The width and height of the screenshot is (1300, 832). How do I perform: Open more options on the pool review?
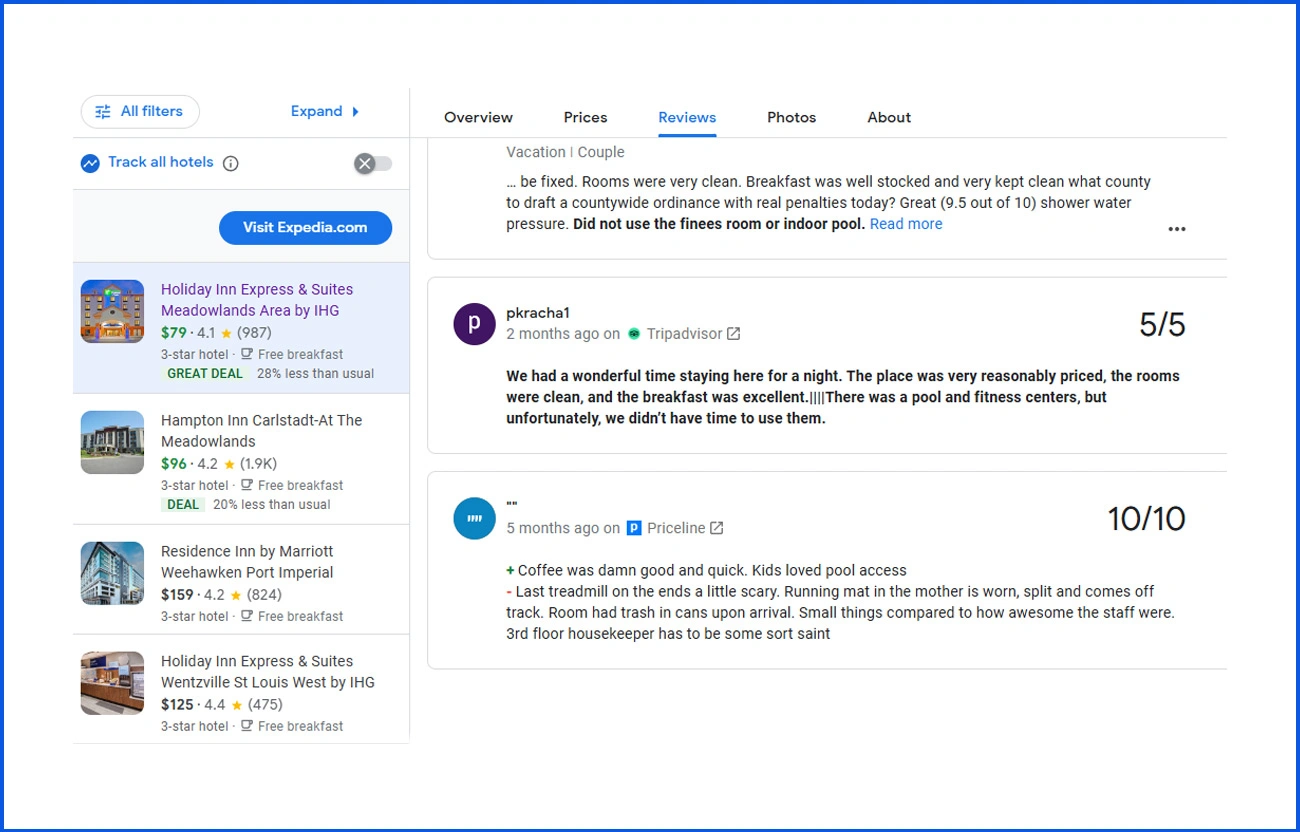coord(1177,229)
